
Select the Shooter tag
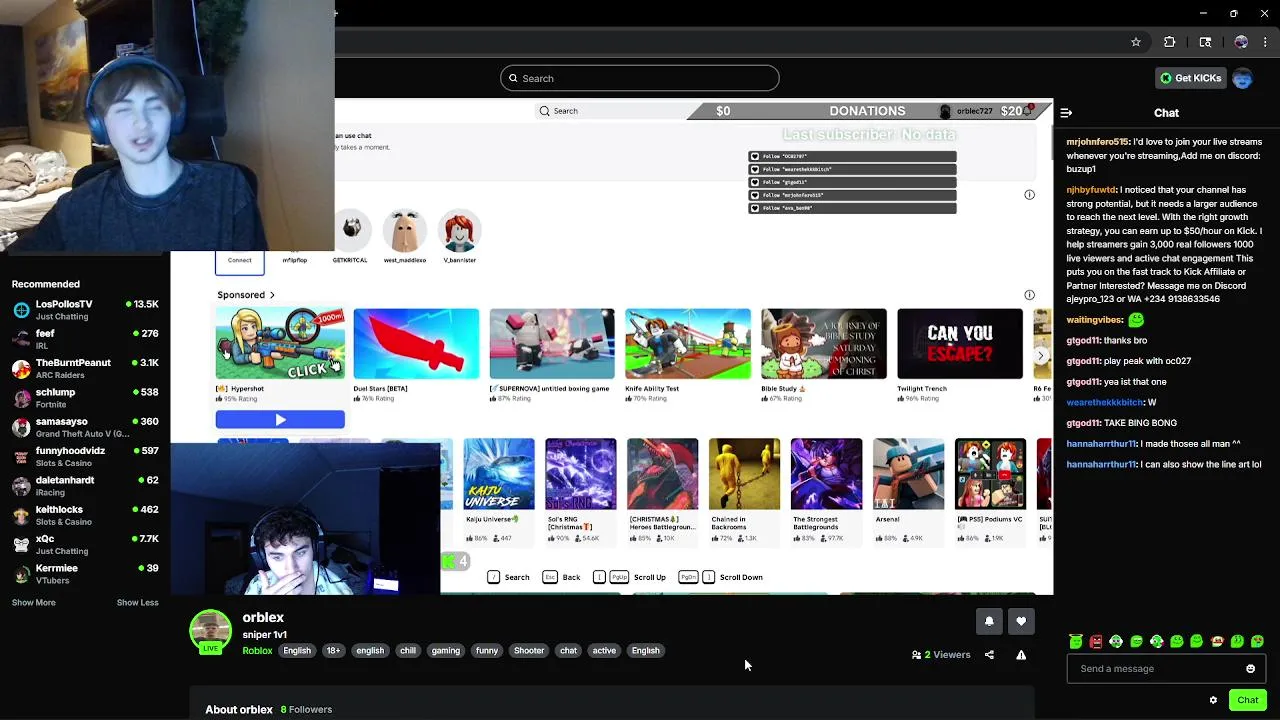pyautogui.click(x=529, y=651)
